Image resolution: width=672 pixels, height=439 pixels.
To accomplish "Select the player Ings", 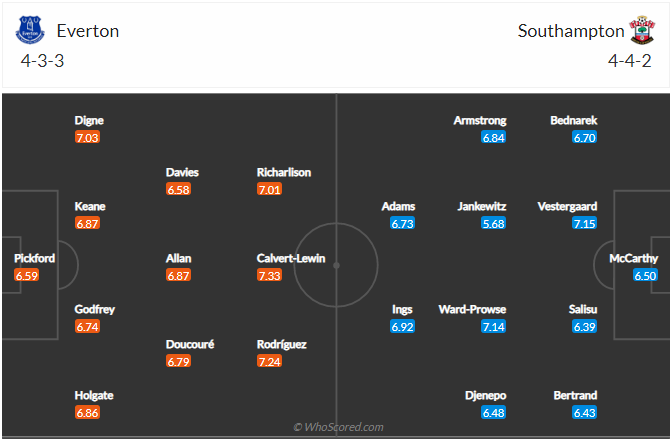I will coord(402,310).
